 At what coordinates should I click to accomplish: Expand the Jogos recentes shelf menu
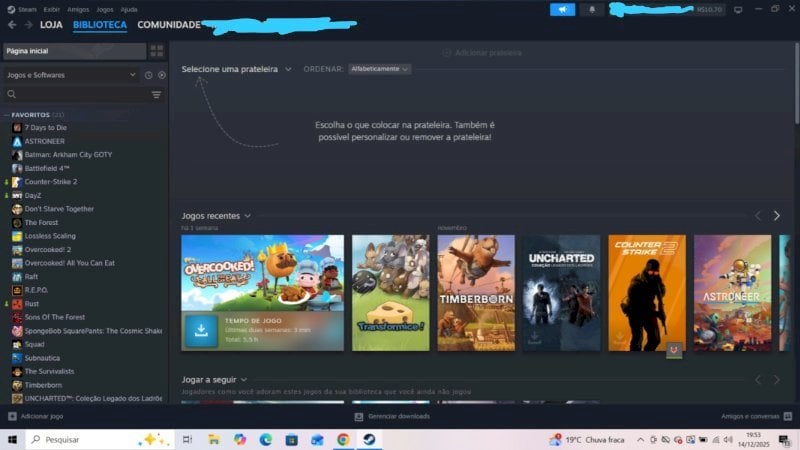[x=247, y=216]
